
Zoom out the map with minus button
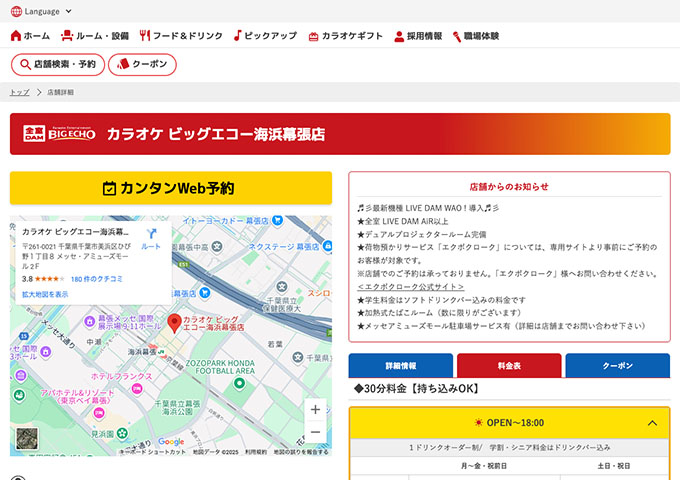tap(315, 432)
